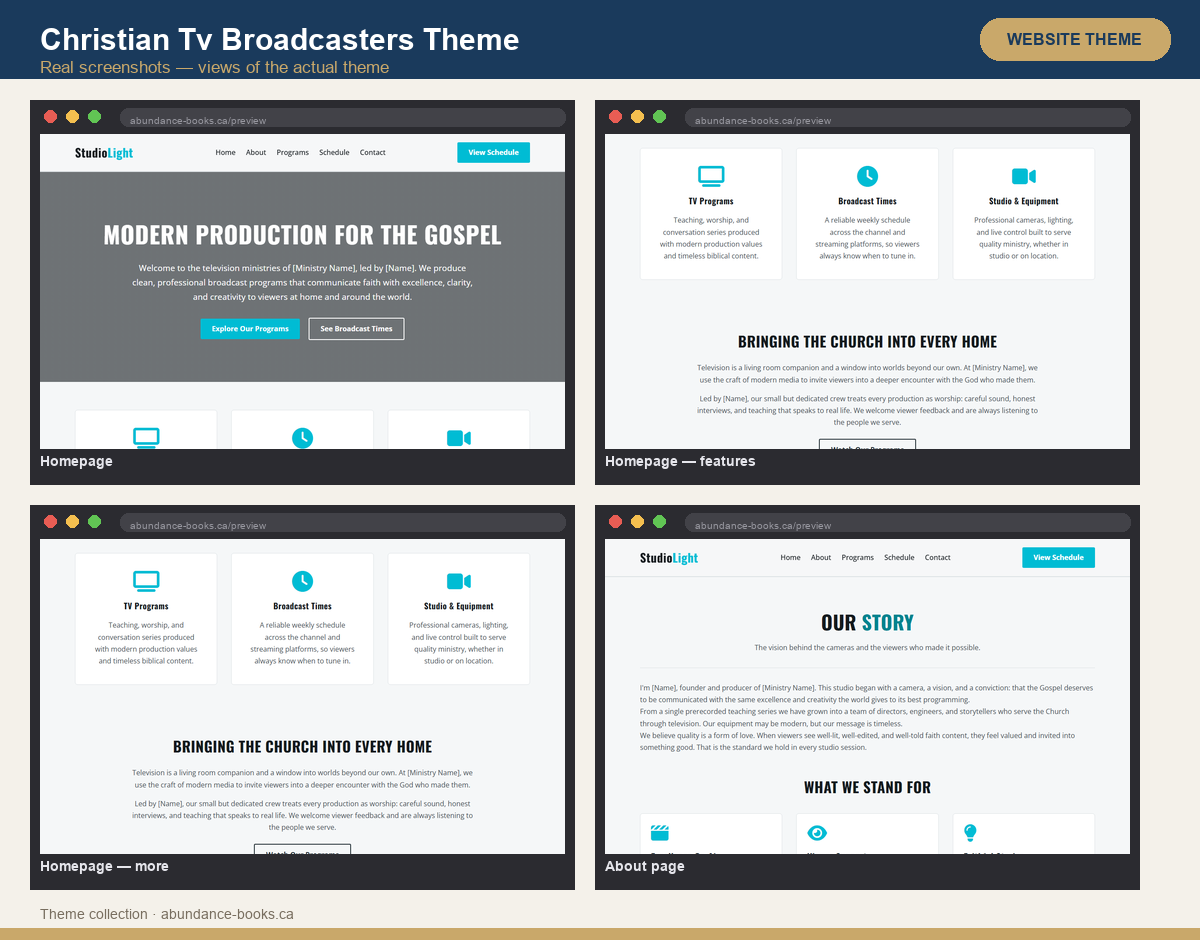Select Home in About page navigation
The width and height of the screenshot is (1200, 940).
click(790, 558)
